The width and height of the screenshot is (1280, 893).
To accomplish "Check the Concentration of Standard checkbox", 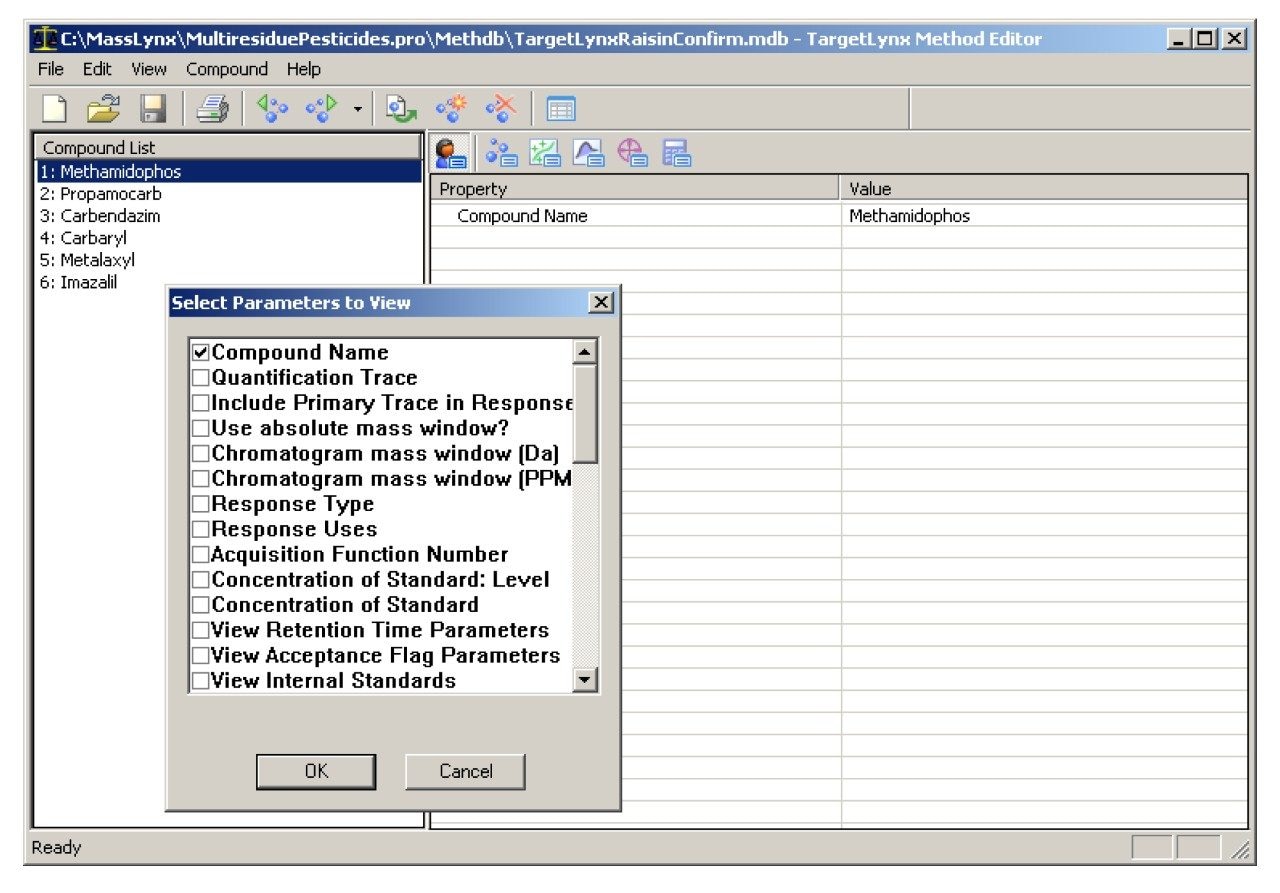I will click(201, 605).
